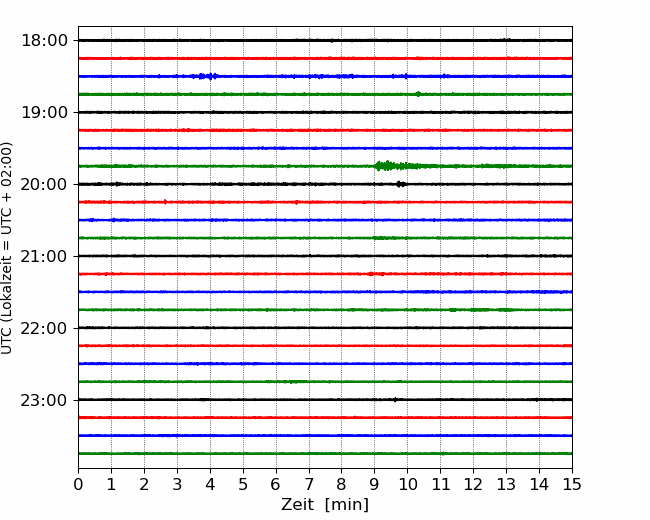
Task: Click the x-axis tick label 9
Action: pyautogui.click(x=374, y=485)
